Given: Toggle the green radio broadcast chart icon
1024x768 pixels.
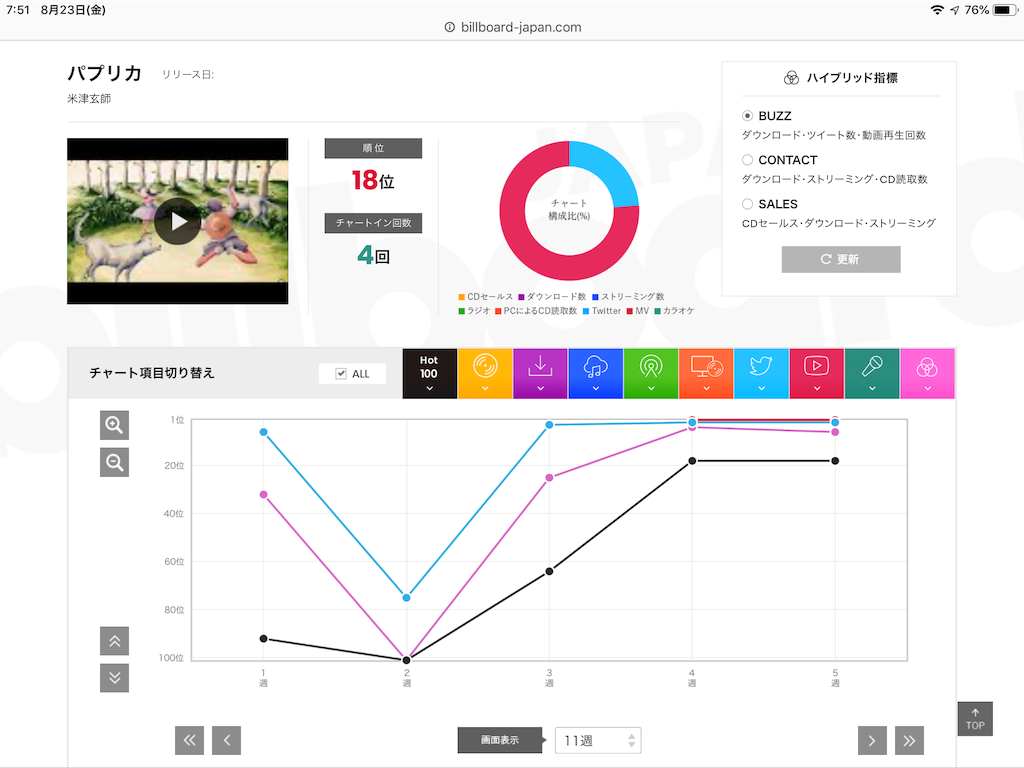Looking at the screenshot, I should click(x=651, y=374).
